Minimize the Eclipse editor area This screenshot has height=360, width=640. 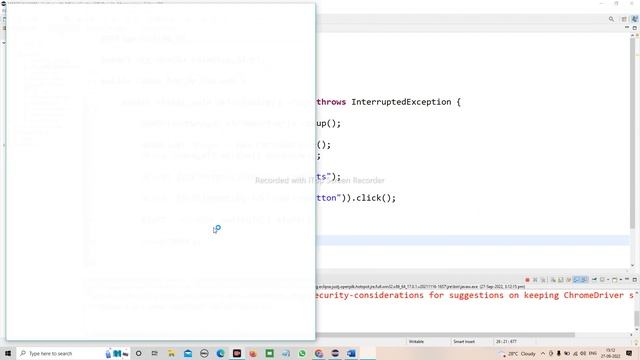click(x=627, y=28)
